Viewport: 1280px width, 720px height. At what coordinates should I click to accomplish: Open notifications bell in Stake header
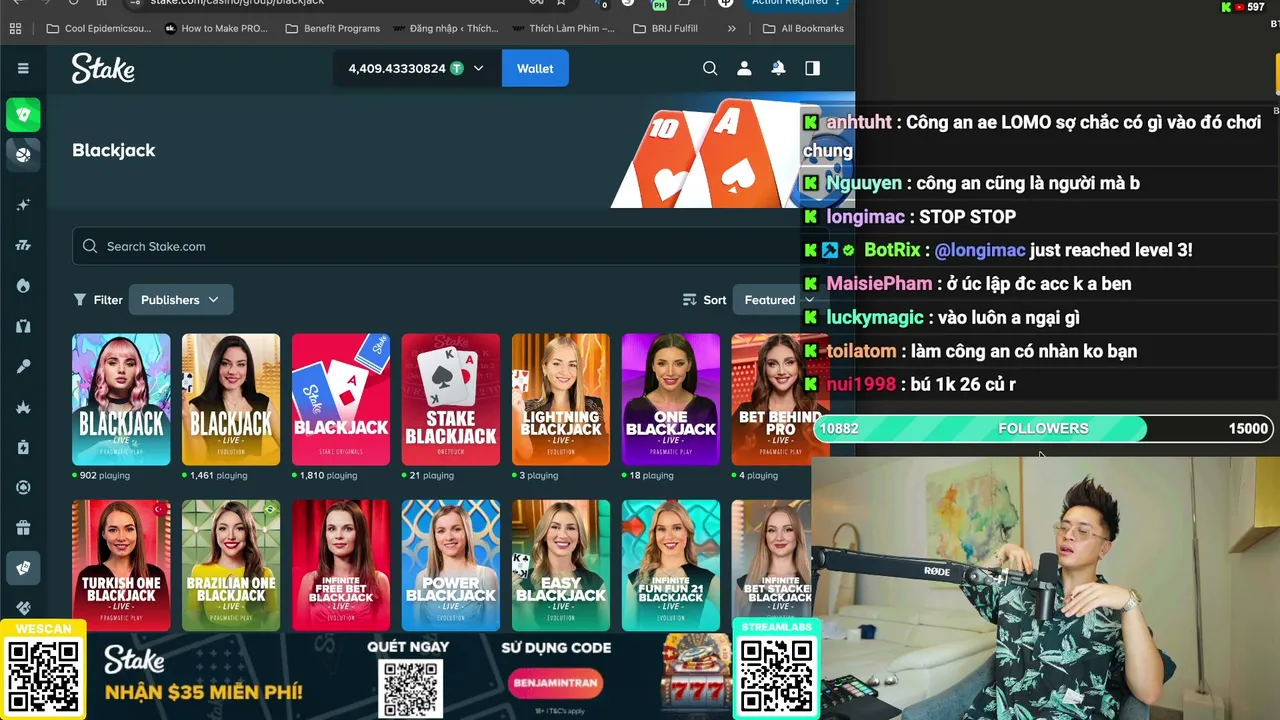778,68
